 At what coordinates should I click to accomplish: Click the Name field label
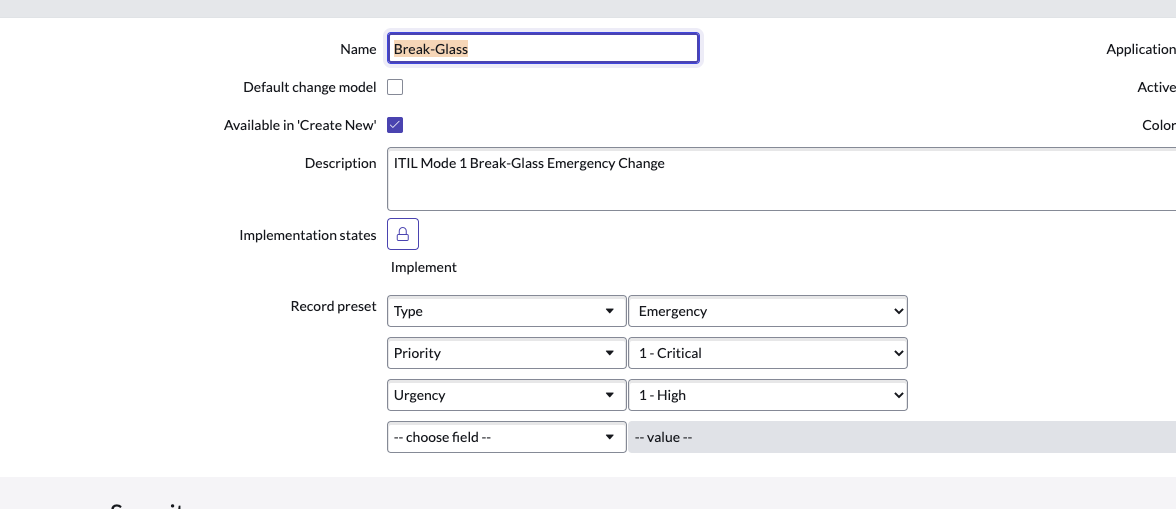tap(358, 49)
